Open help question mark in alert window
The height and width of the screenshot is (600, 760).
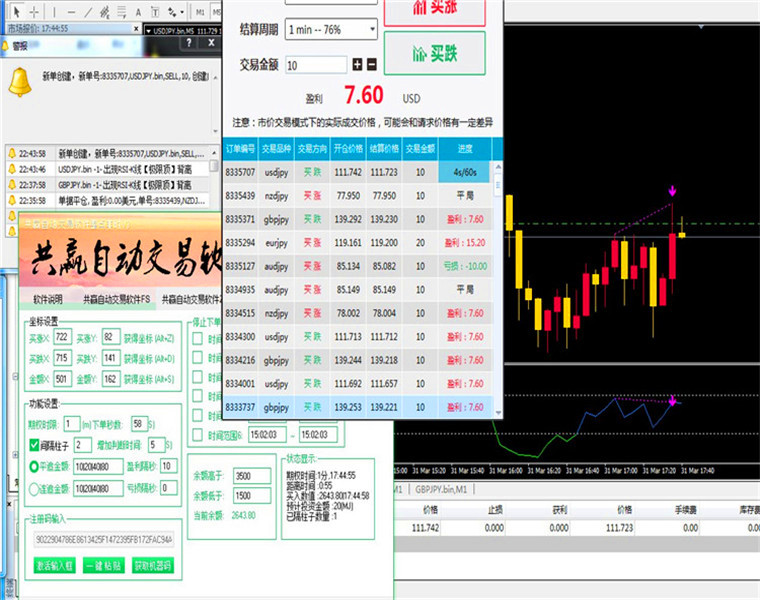(x=189, y=43)
